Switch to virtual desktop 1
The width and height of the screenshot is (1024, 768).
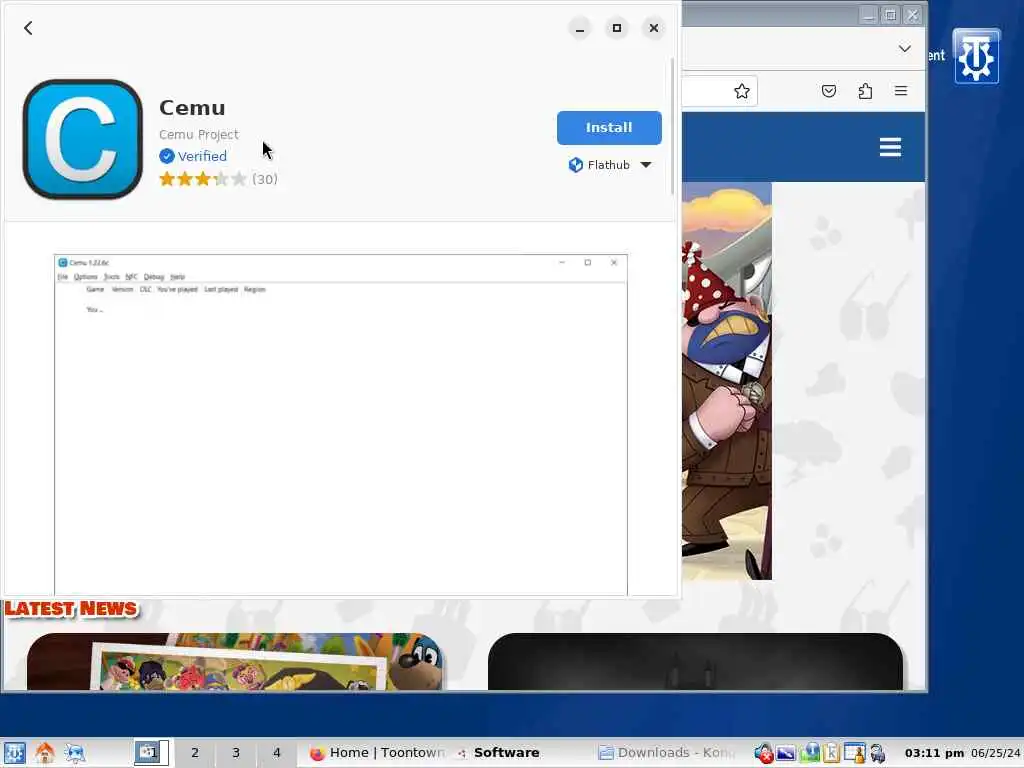coord(152,752)
